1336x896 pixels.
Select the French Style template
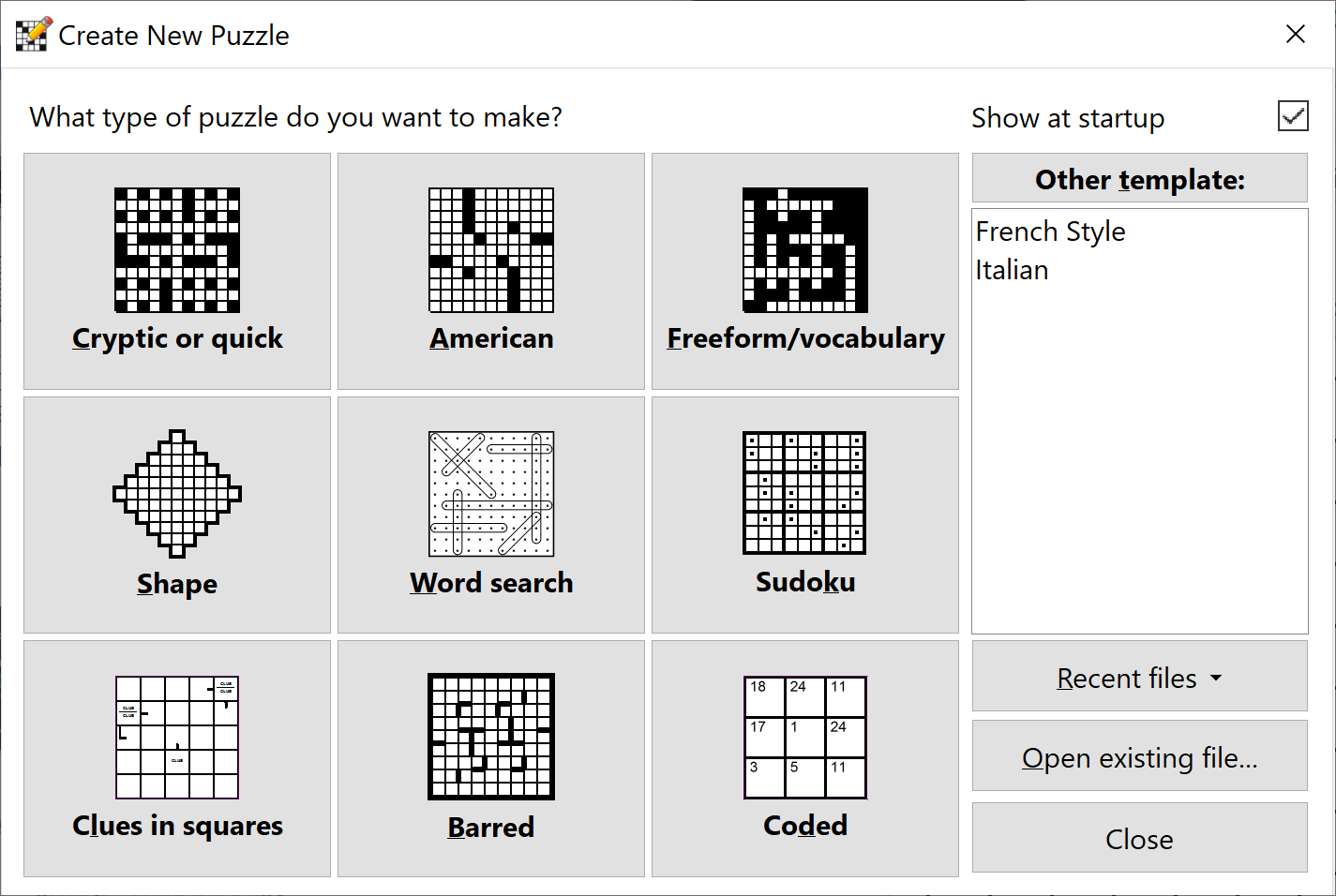tap(1050, 231)
